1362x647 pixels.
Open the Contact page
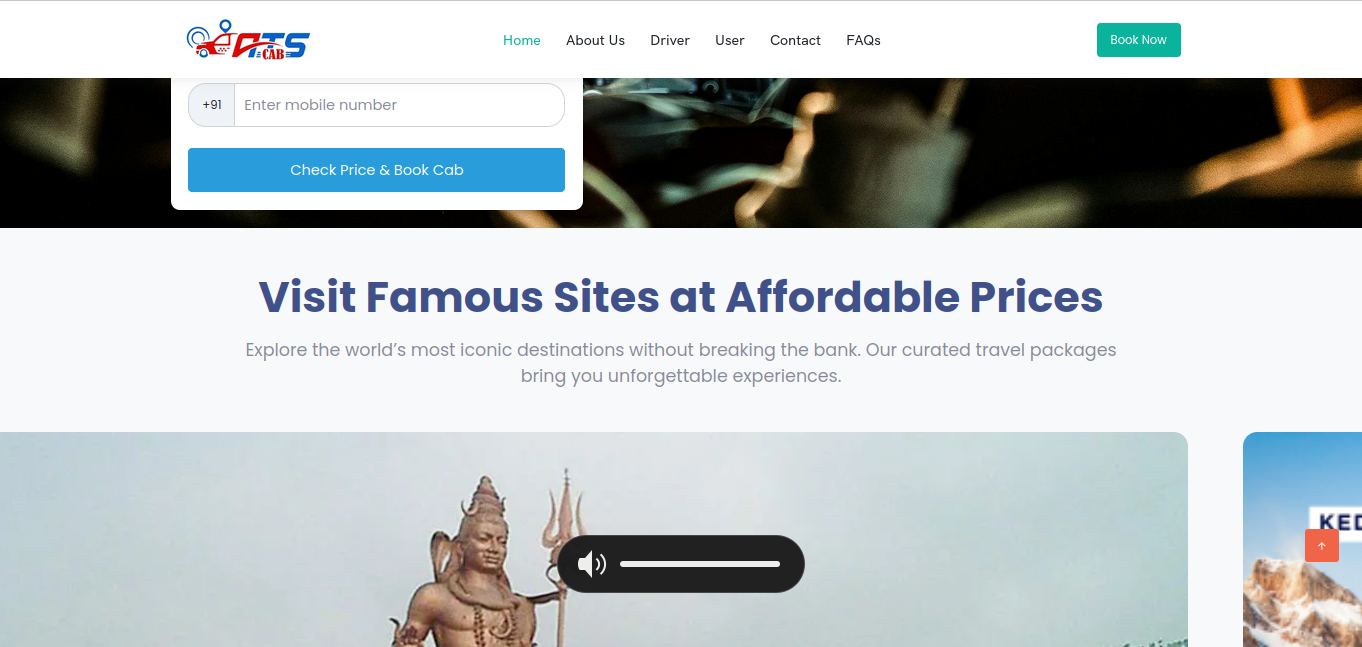[795, 40]
